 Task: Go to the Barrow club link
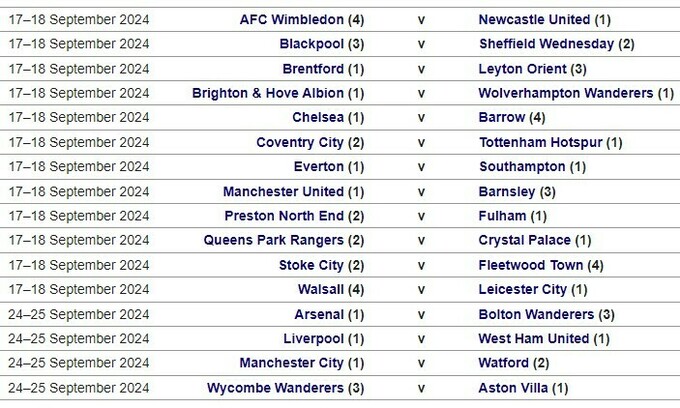coord(501,117)
